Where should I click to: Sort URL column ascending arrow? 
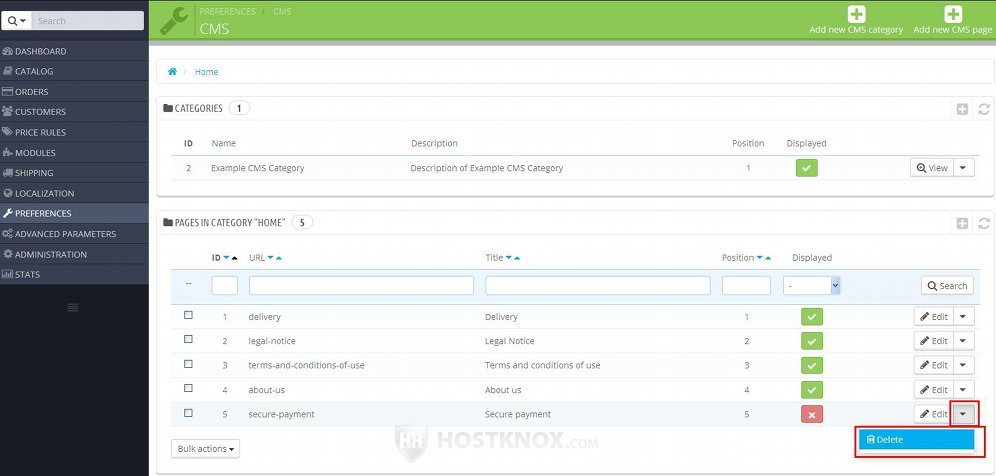click(279, 258)
